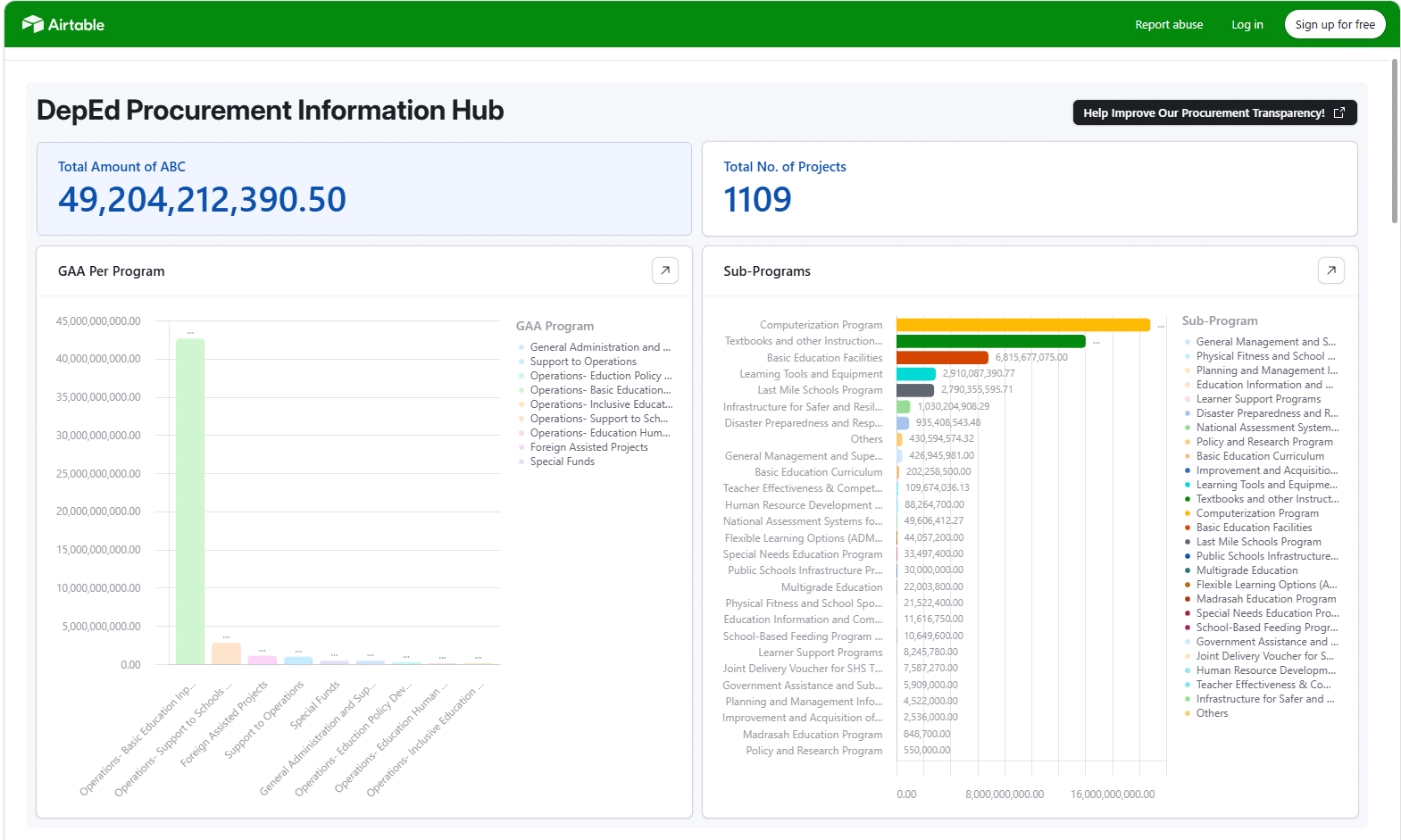Click the Textbooks green horizontal bar
Image resolution: width=1401 pixels, height=840 pixels.
tap(991, 341)
